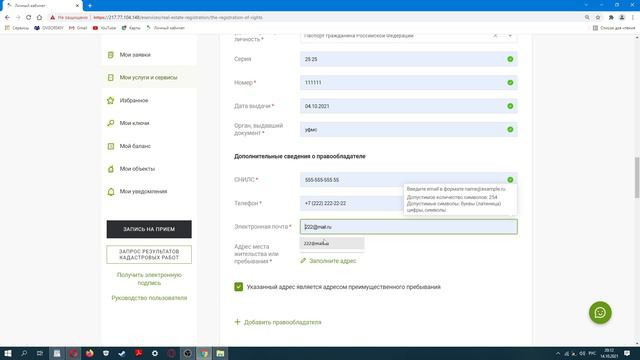Open Task View on taskbar
Screen dimensions: 640x360
coord(40,353)
